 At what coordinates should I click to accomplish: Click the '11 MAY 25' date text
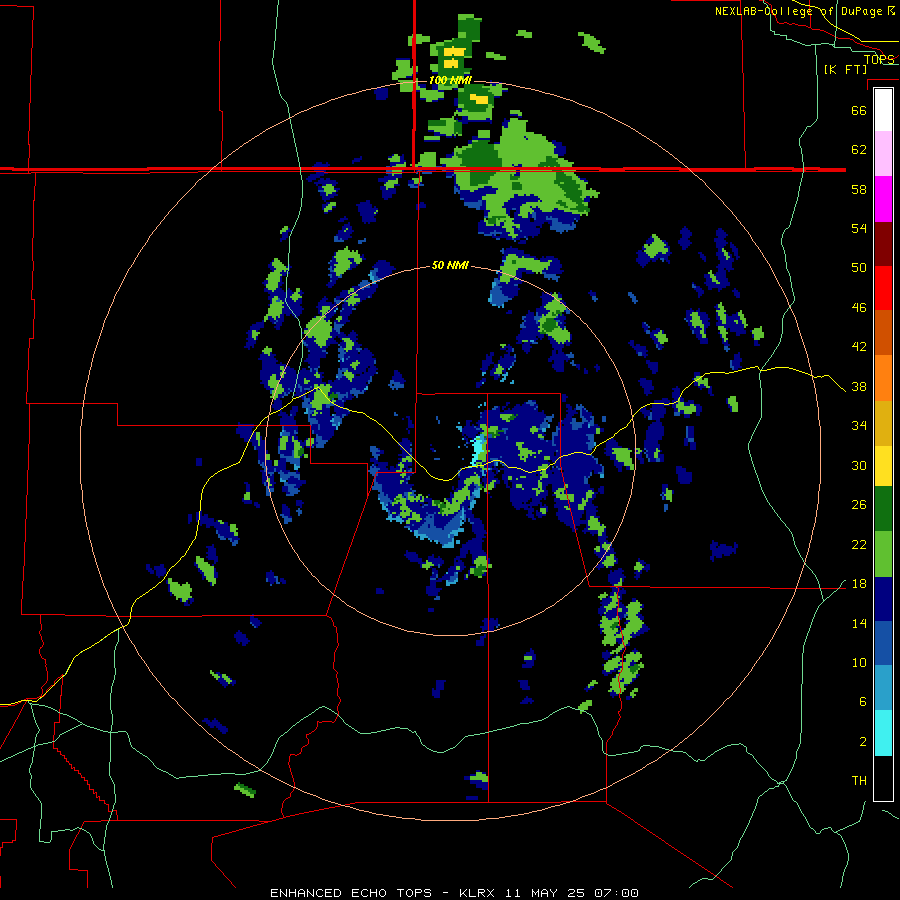click(545, 893)
